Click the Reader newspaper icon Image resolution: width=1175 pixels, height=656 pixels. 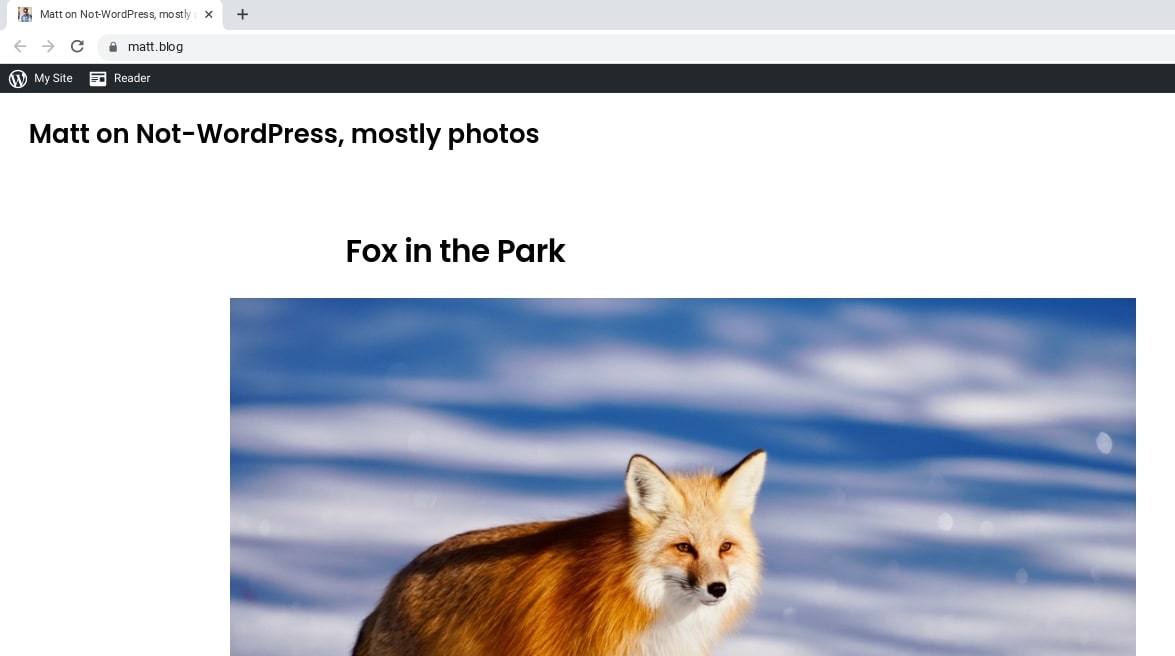point(98,78)
